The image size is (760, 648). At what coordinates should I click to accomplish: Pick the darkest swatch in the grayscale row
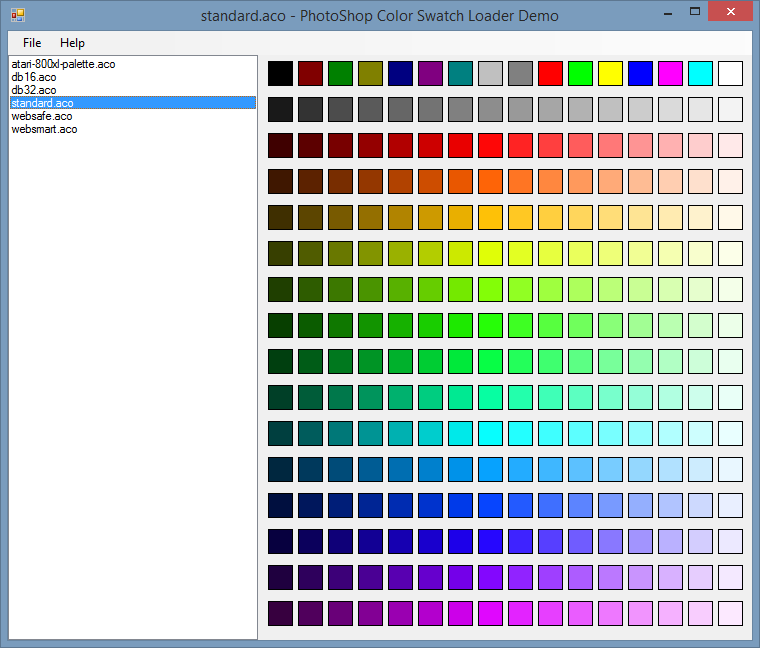click(280, 109)
